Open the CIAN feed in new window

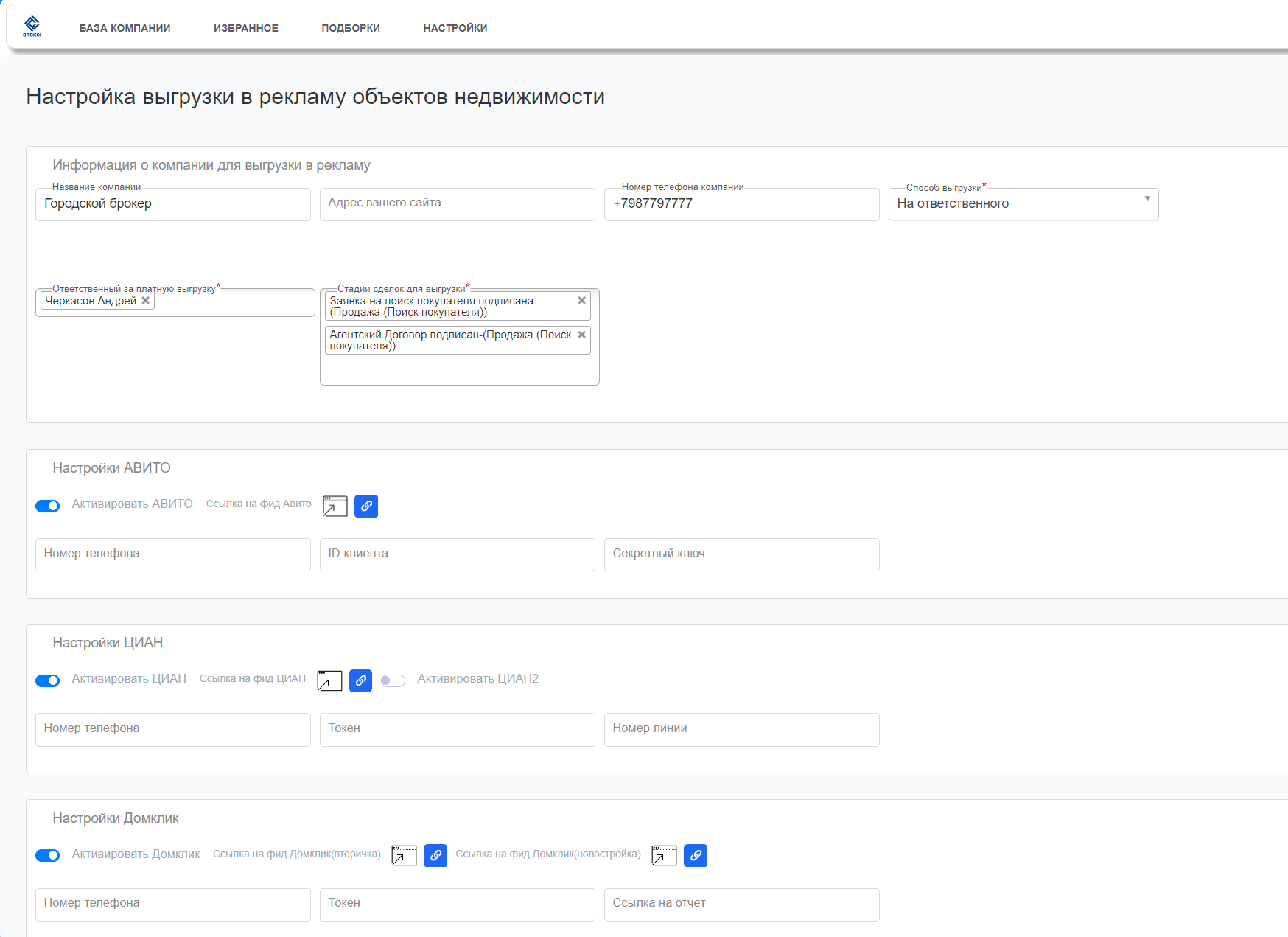click(329, 680)
